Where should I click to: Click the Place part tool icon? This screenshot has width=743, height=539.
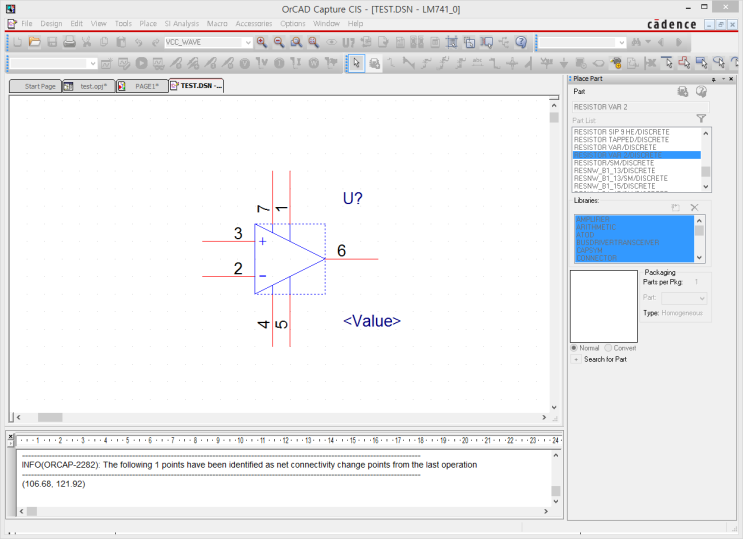click(374, 63)
